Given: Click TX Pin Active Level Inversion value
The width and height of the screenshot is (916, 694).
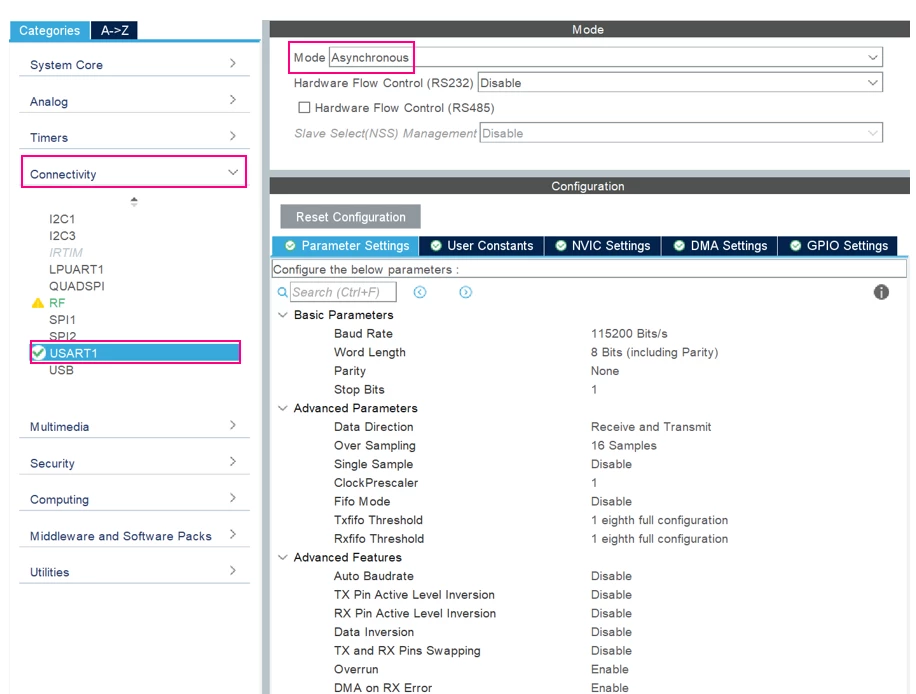Looking at the screenshot, I should click(611, 595).
